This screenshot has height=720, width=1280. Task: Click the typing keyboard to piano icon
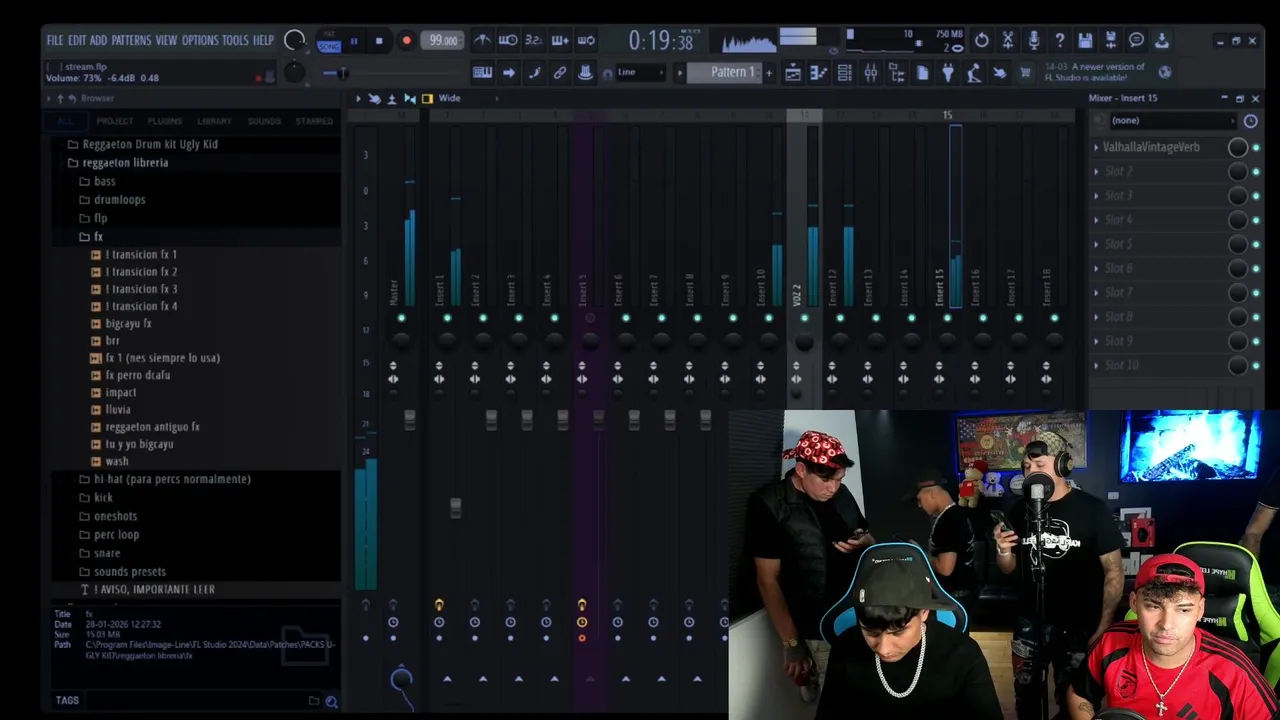(x=482, y=72)
